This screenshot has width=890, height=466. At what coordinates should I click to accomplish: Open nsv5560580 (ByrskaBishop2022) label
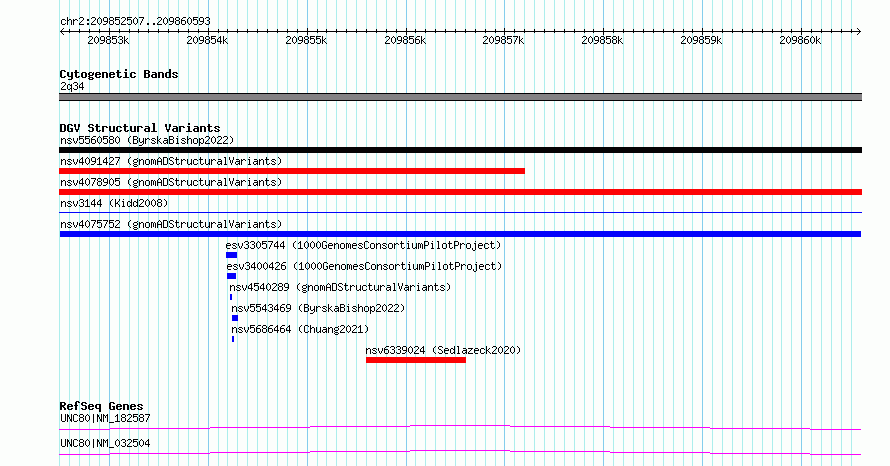pos(147,140)
